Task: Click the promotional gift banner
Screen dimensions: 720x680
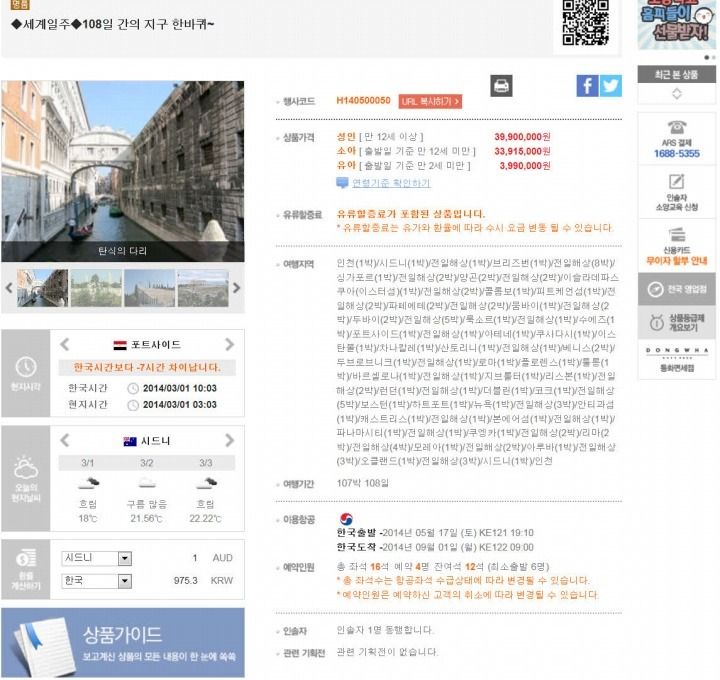Action: [677, 24]
